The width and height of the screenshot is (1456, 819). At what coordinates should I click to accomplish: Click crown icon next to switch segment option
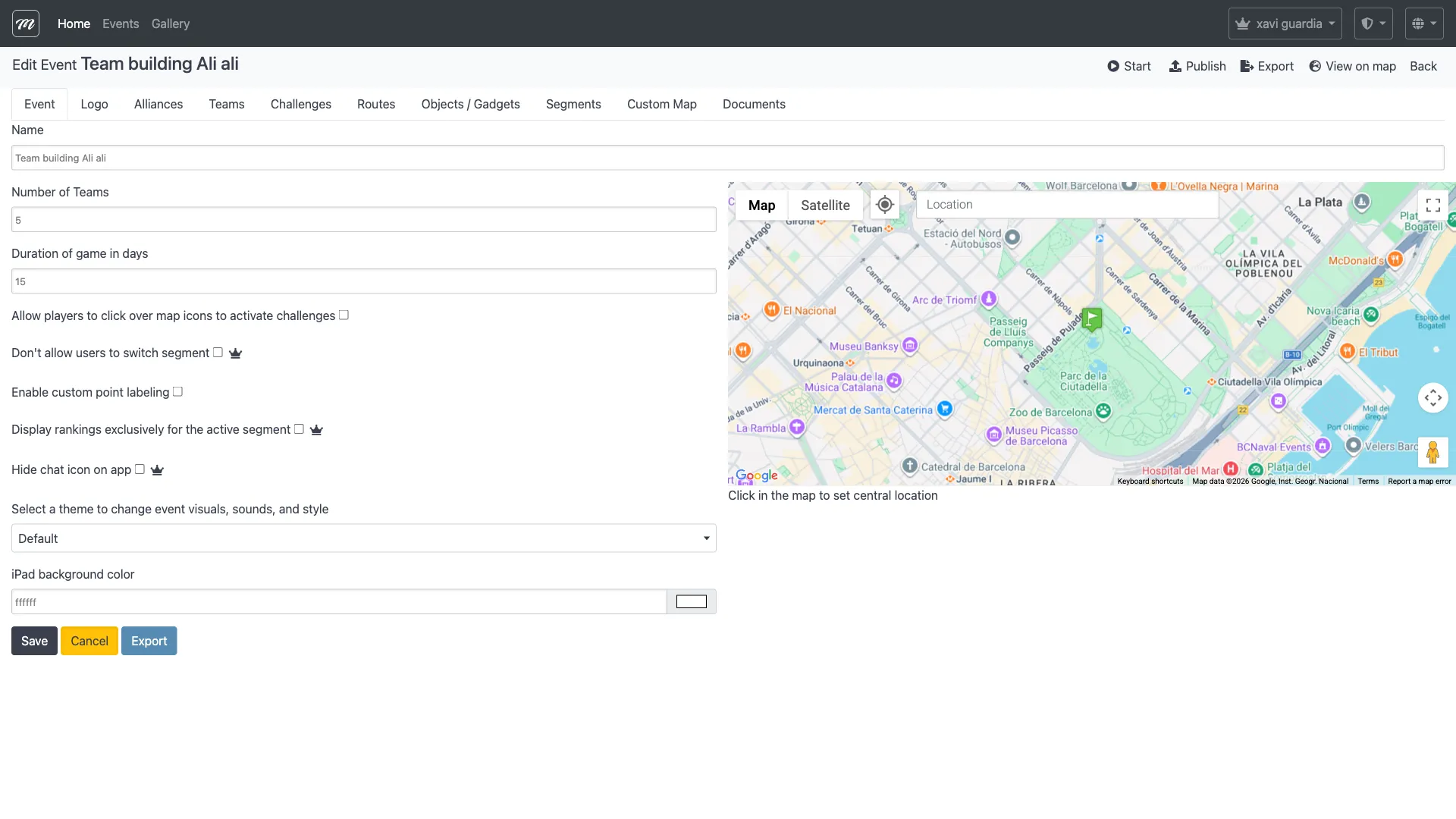[235, 353]
